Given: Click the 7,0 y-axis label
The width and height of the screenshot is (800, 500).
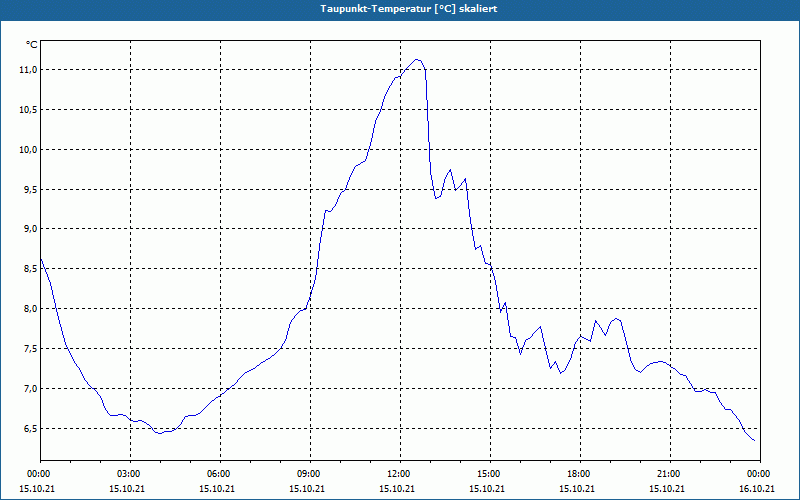Looking at the screenshot, I should point(30,388).
